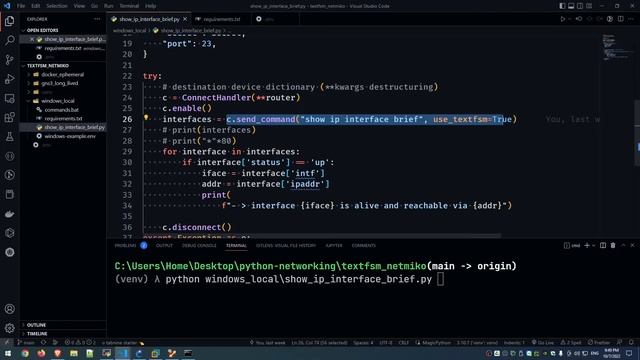Screen dimensions: 640x360
Task: Close show_ip_interface_brief.py in Open Editors
Action: [x=32, y=39]
